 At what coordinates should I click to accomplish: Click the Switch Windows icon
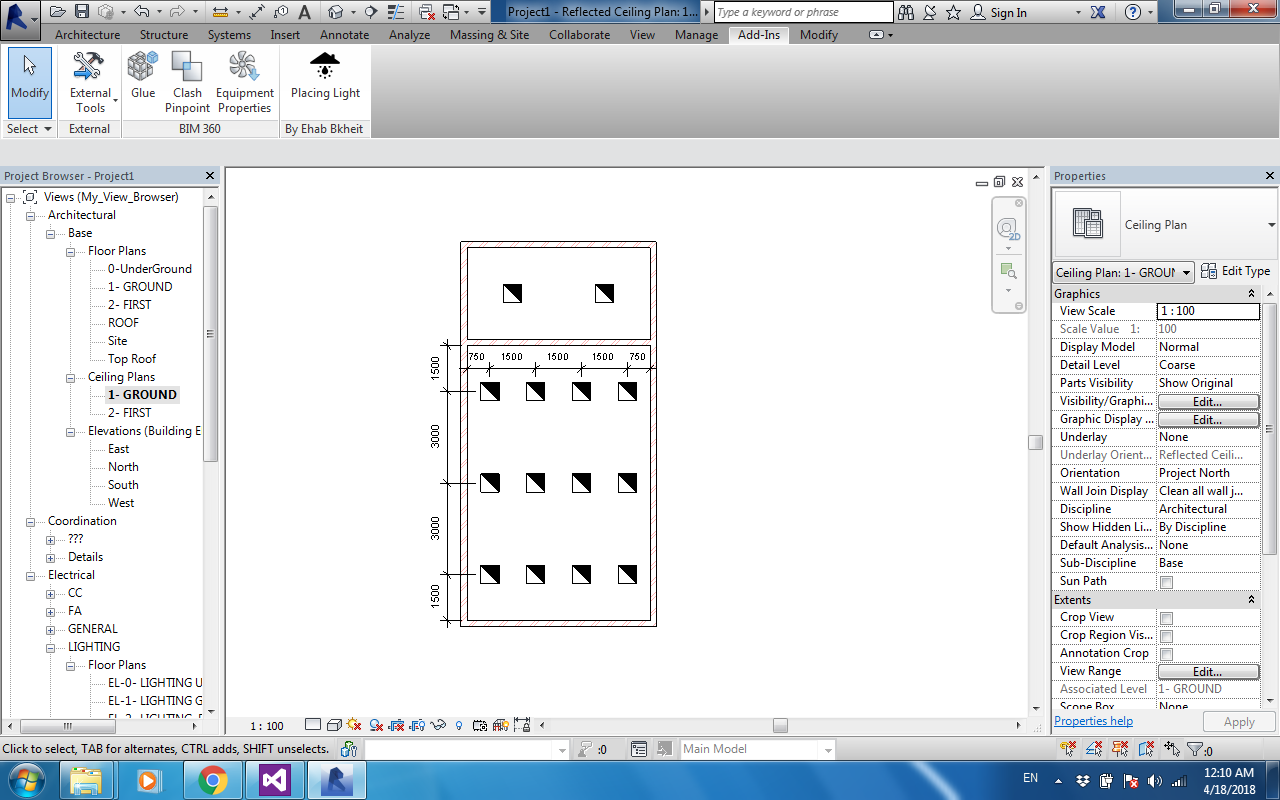(x=451, y=12)
